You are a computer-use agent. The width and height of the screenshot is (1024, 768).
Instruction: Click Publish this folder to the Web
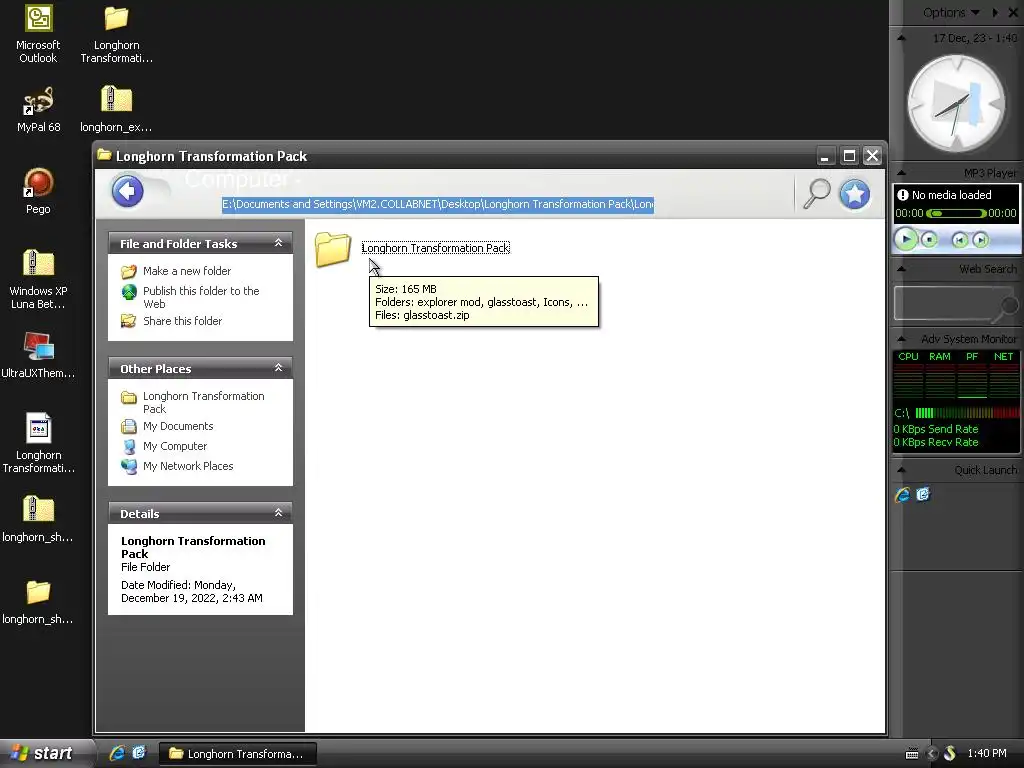pos(201,297)
